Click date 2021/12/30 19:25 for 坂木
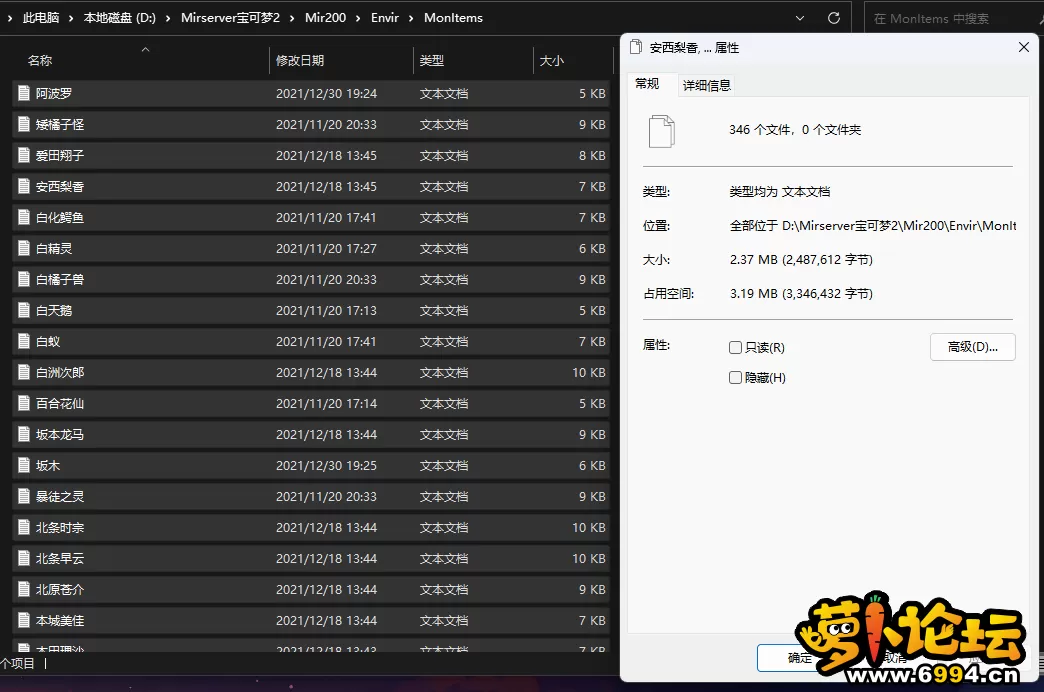This screenshot has width=1044, height=692. tap(326, 465)
